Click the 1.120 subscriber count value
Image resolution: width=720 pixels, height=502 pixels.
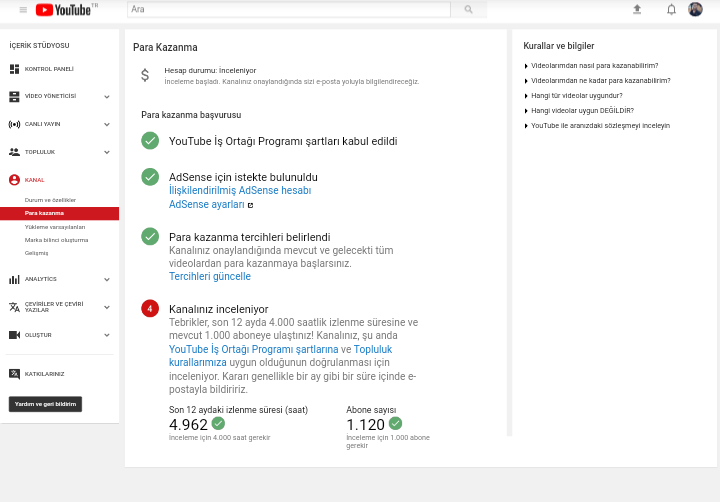pyautogui.click(x=366, y=425)
